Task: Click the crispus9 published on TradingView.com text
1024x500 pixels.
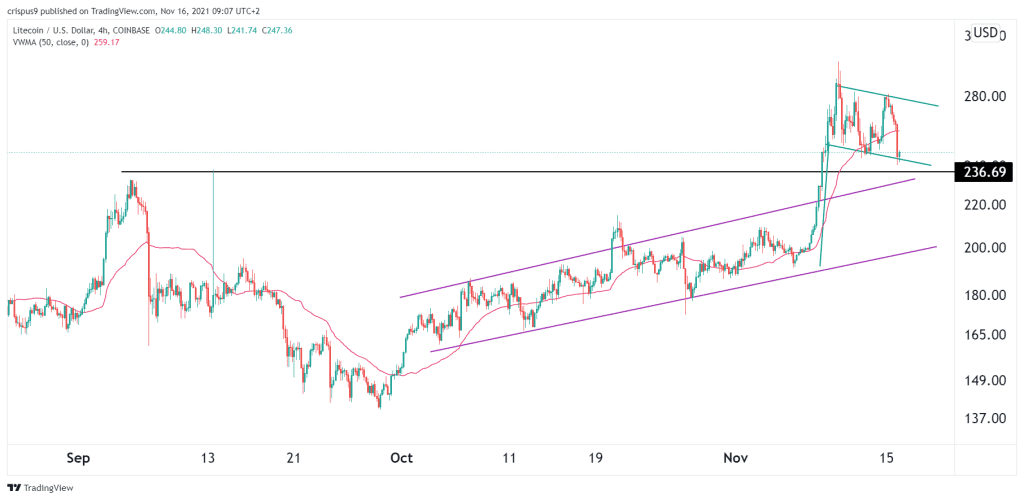Action: [80, 10]
